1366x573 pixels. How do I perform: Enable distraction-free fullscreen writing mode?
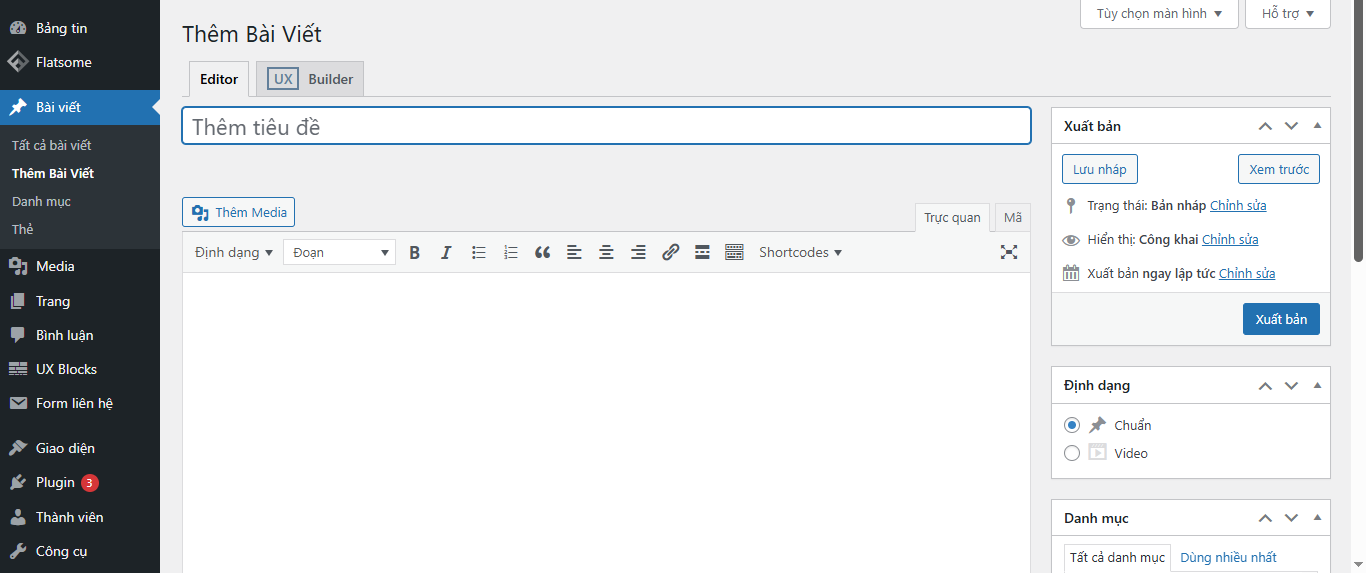(1009, 252)
